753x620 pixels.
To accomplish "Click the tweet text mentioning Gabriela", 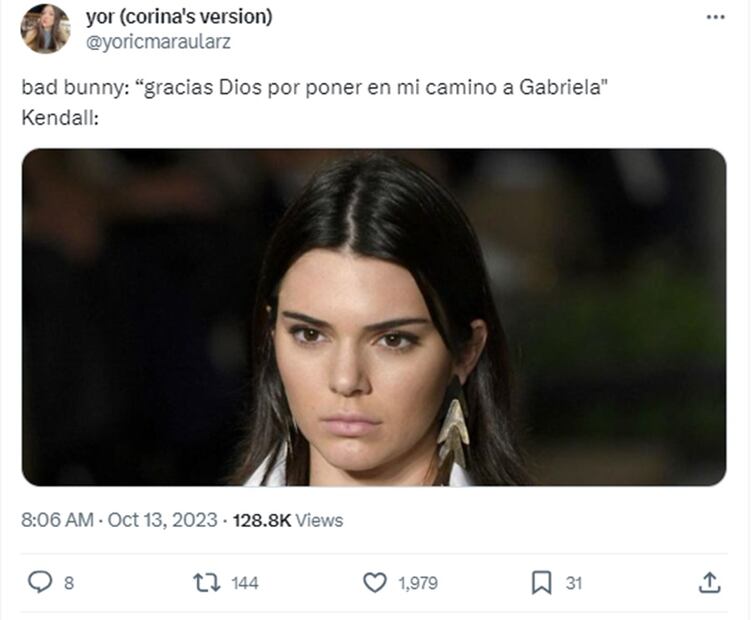I will click(315, 87).
